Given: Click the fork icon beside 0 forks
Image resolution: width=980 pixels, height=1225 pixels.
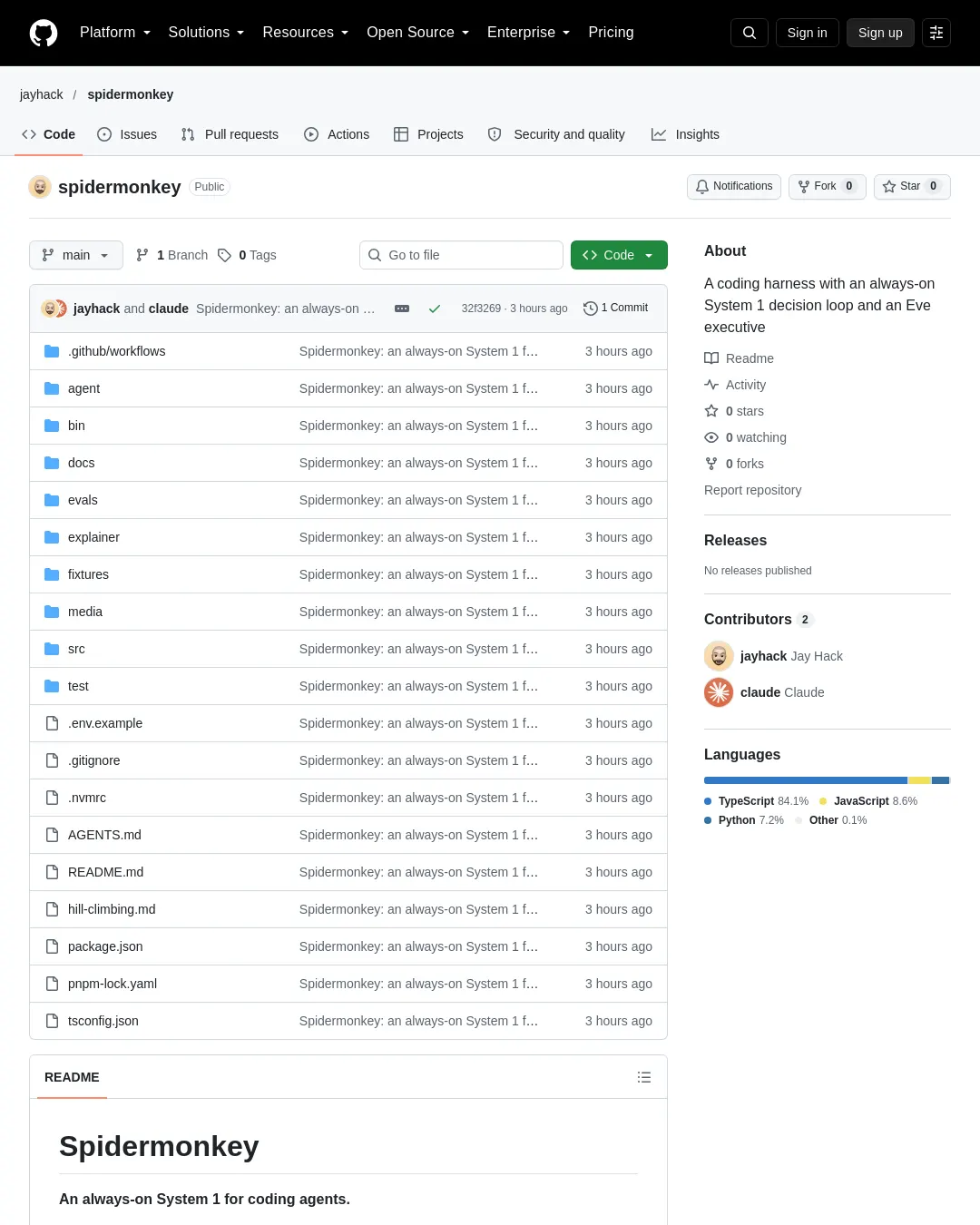Looking at the screenshot, I should (x=711, y=464).
